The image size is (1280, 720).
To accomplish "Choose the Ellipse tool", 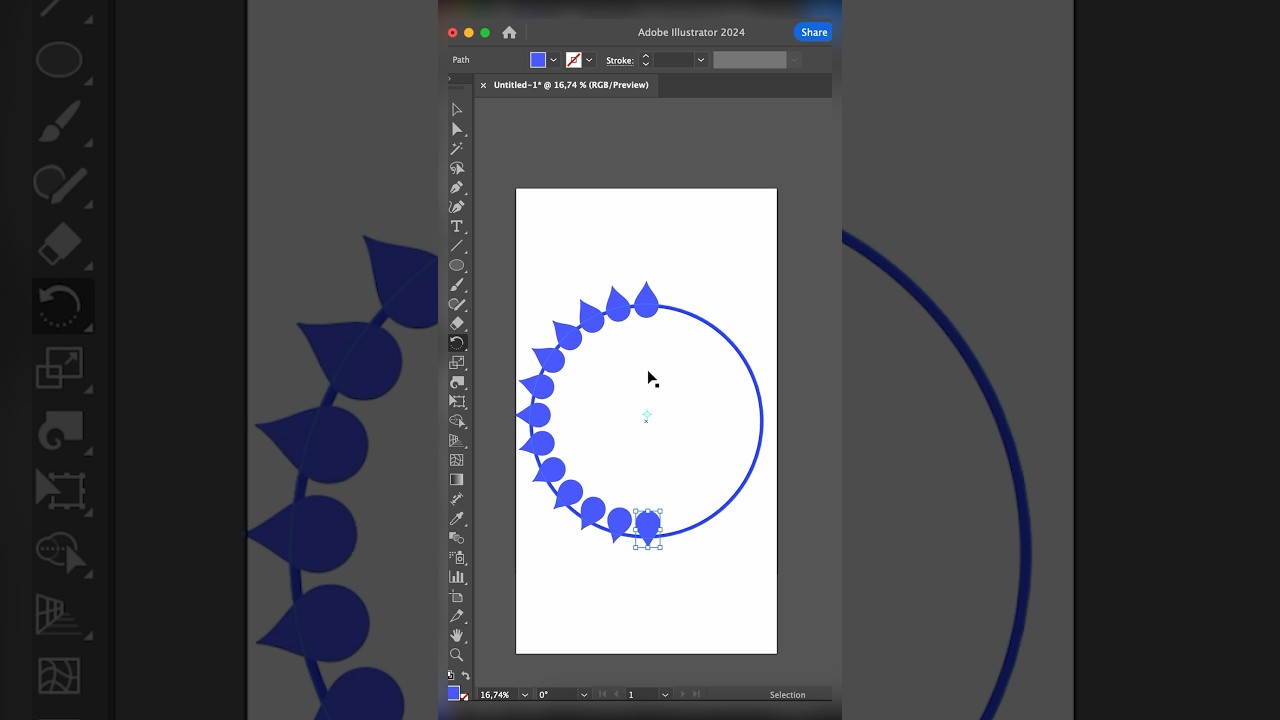I will pos(457,265).
